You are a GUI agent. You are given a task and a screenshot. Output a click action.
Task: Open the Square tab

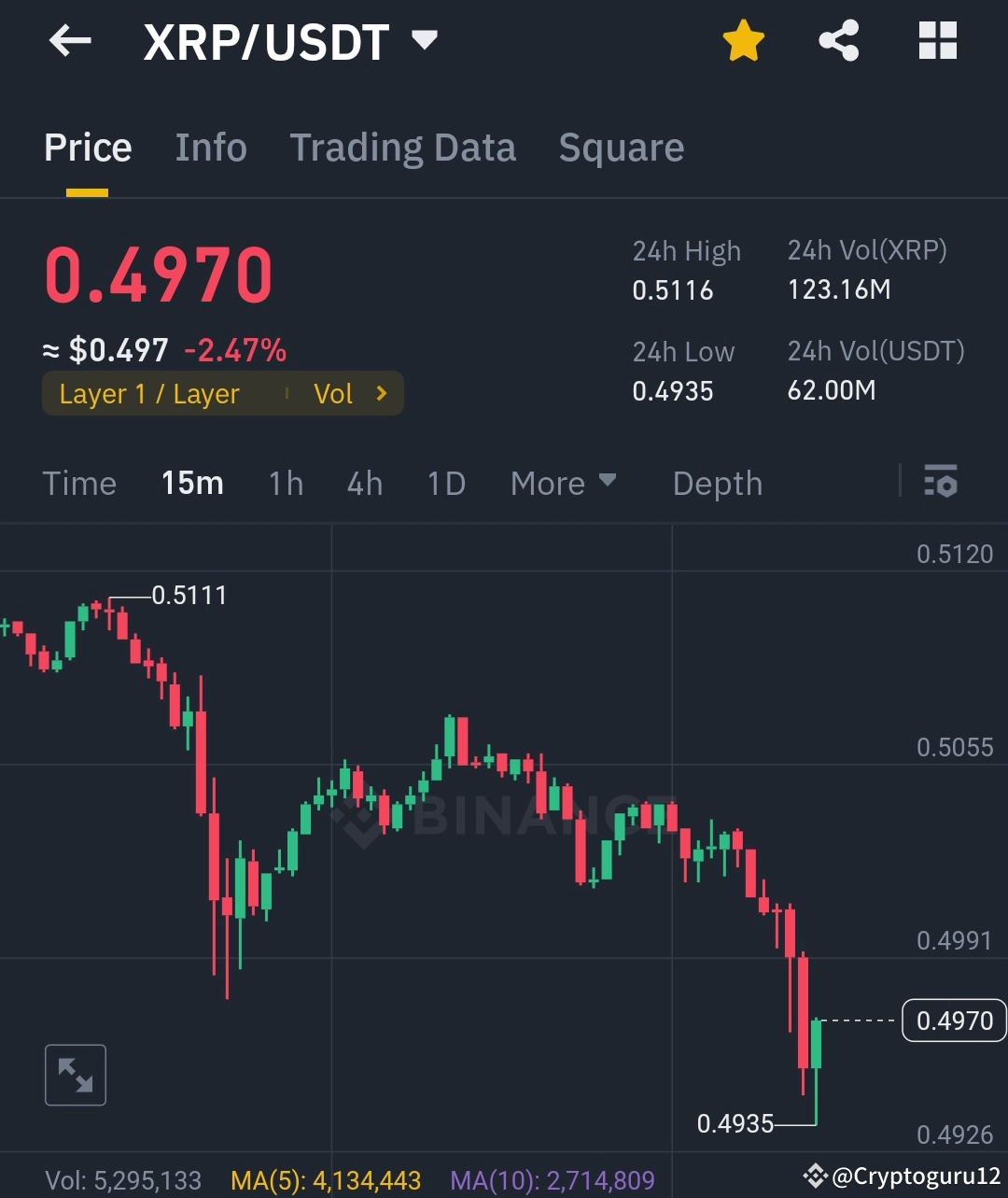[x=621, y=148]
